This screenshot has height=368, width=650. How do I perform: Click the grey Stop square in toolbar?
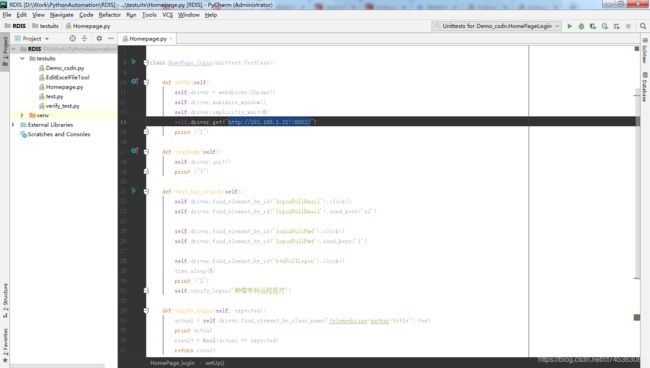click(x=628, y=26)
